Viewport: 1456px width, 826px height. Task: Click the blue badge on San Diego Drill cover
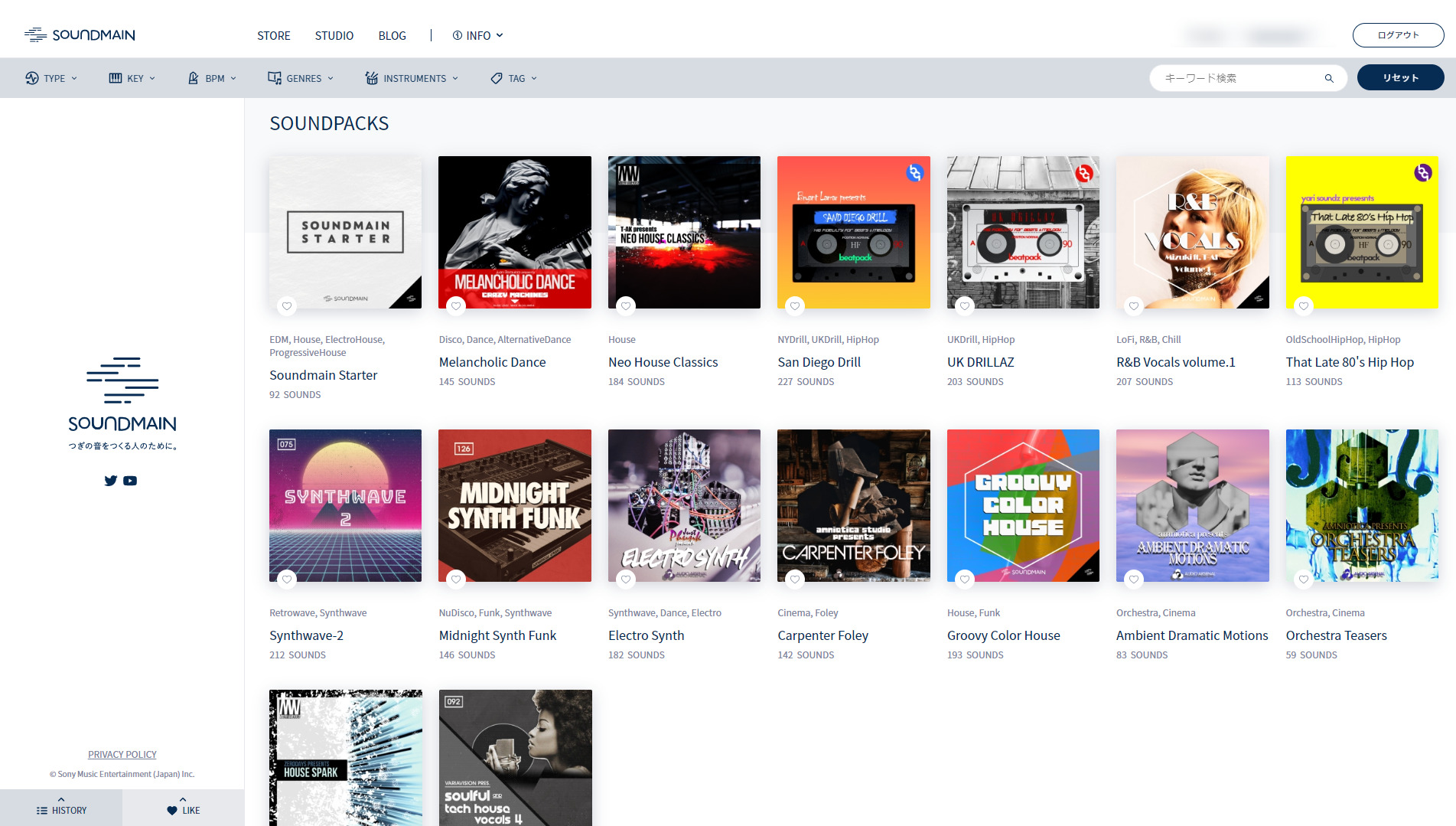click(914, 173)
